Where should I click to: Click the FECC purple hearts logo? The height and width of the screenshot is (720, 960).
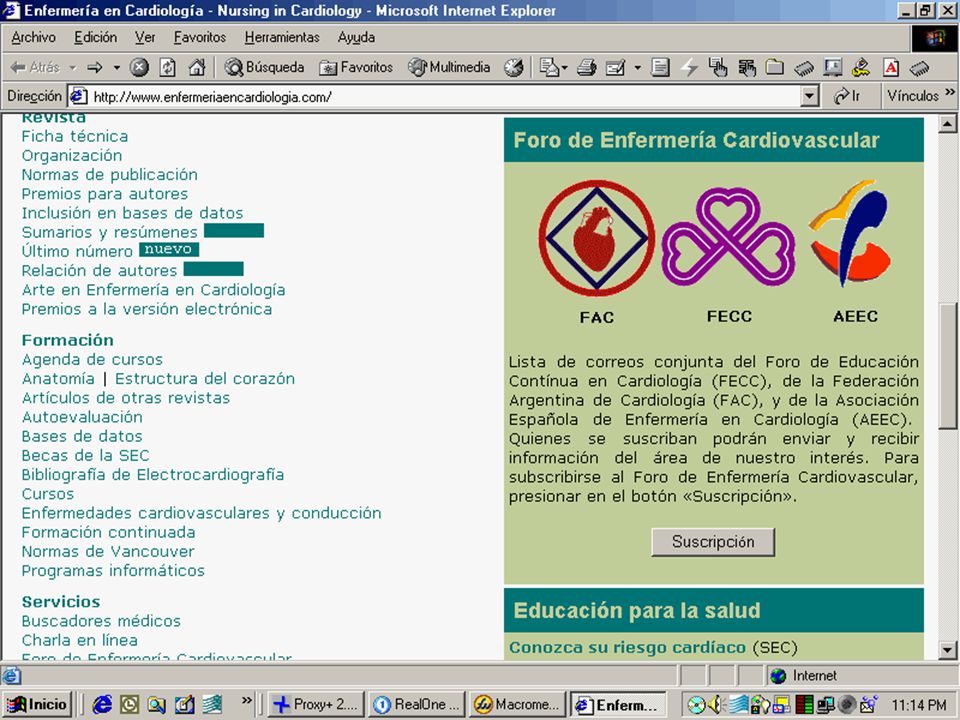pyautogui.click(x=728, y=238)
